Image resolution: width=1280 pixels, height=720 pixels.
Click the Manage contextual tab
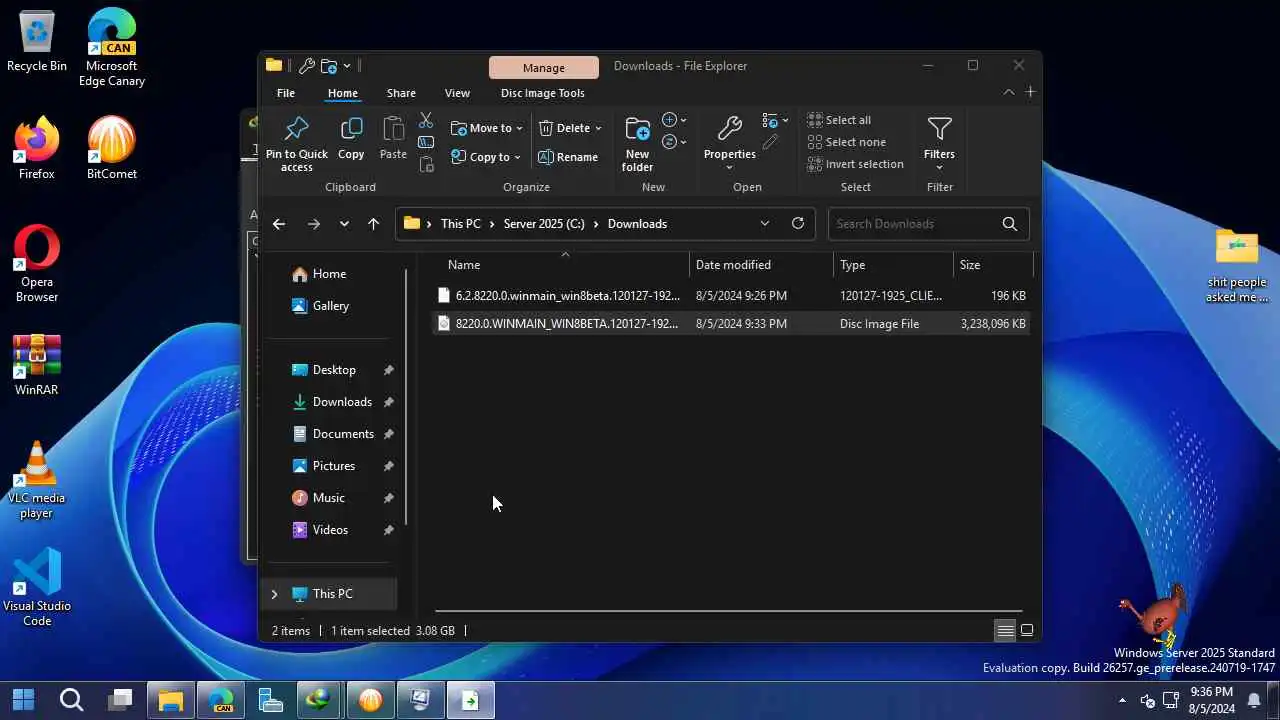click(x=544, y=67)
